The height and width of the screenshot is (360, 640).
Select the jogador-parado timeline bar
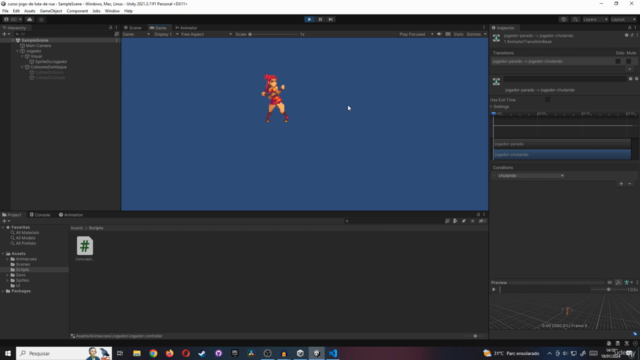pyautogui.click(x=562, y=144)
